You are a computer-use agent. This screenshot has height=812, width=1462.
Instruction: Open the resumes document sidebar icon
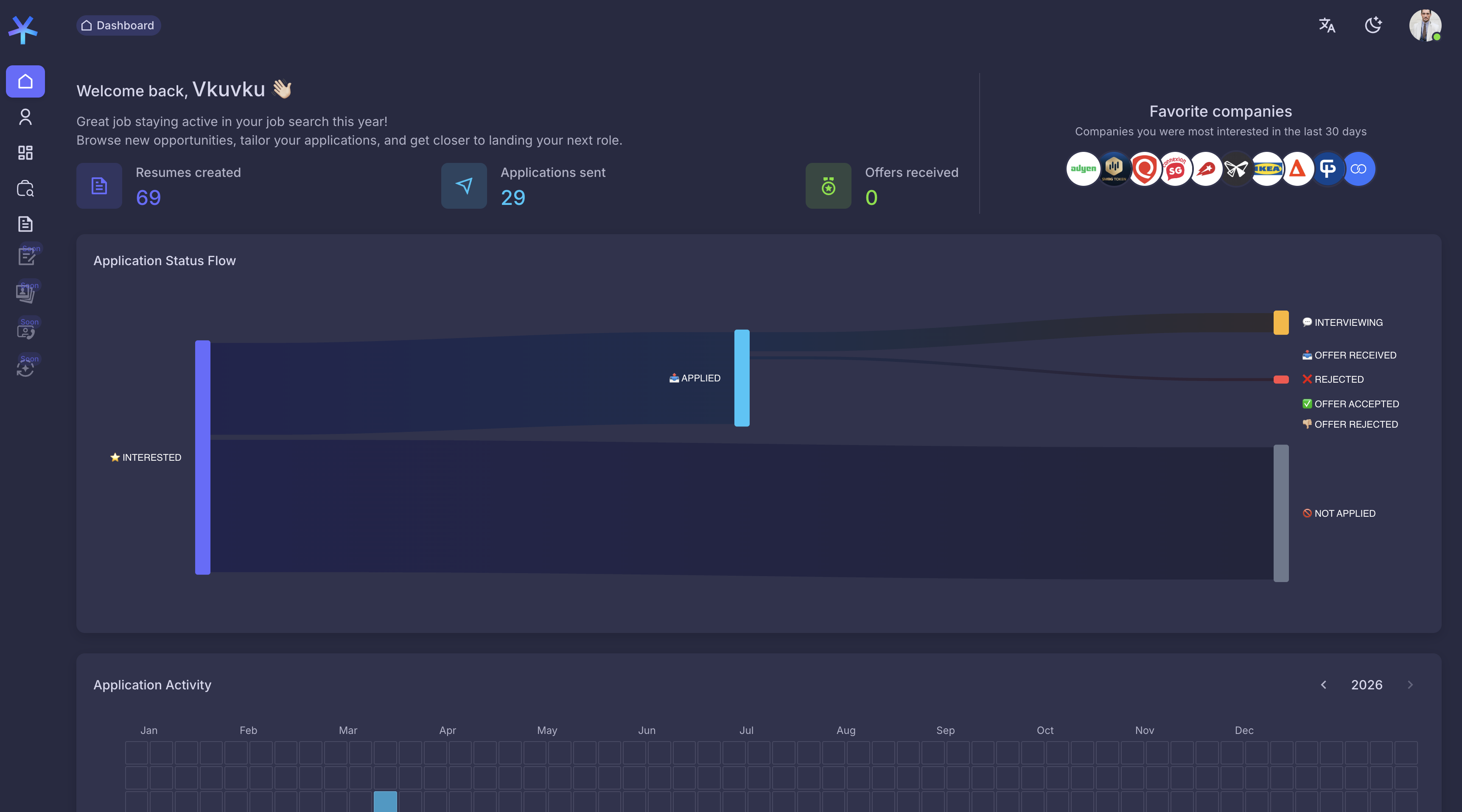pyautogui.click(x=25, y=224)
